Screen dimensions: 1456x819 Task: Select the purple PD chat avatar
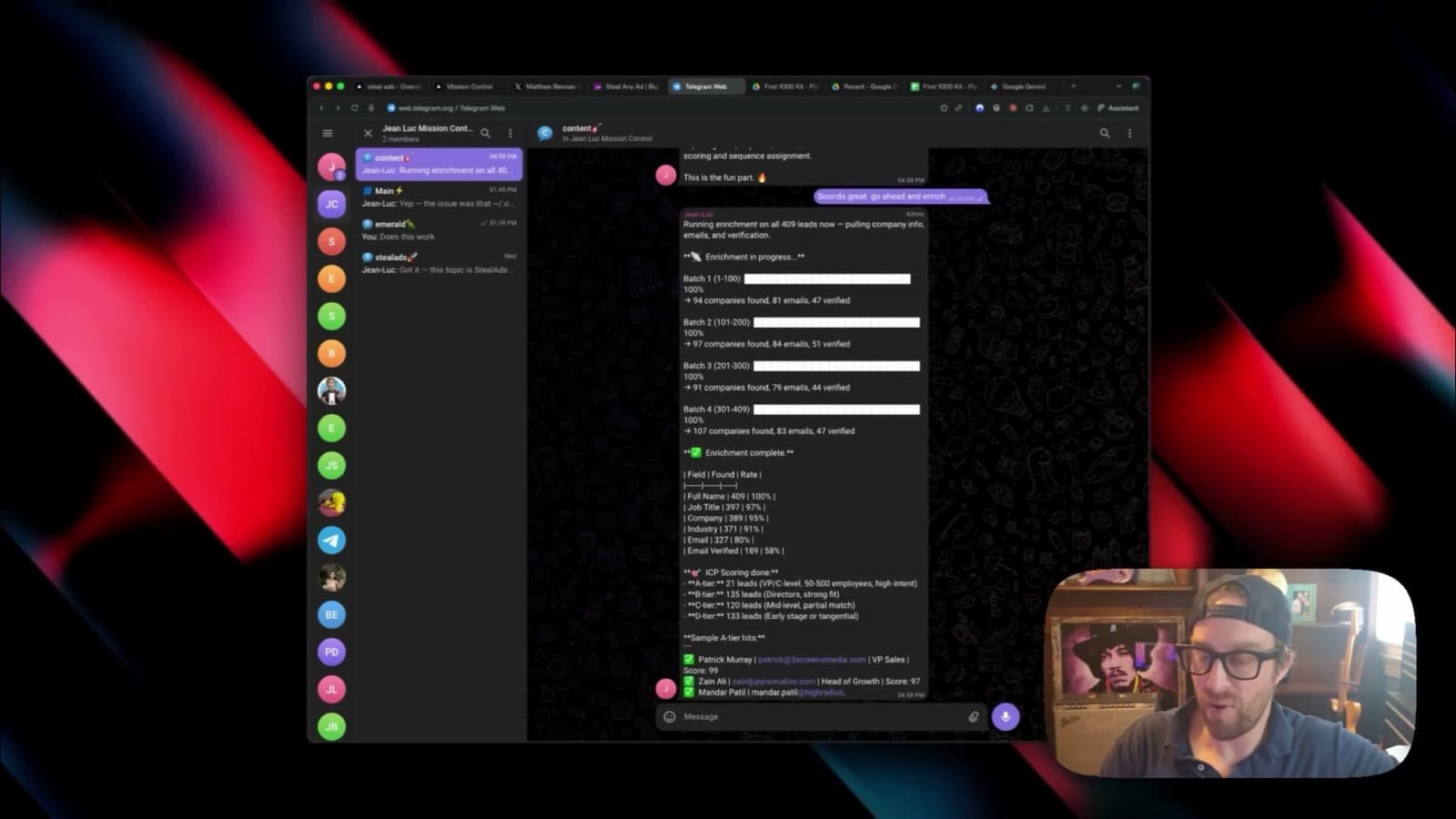click(332, 652)
